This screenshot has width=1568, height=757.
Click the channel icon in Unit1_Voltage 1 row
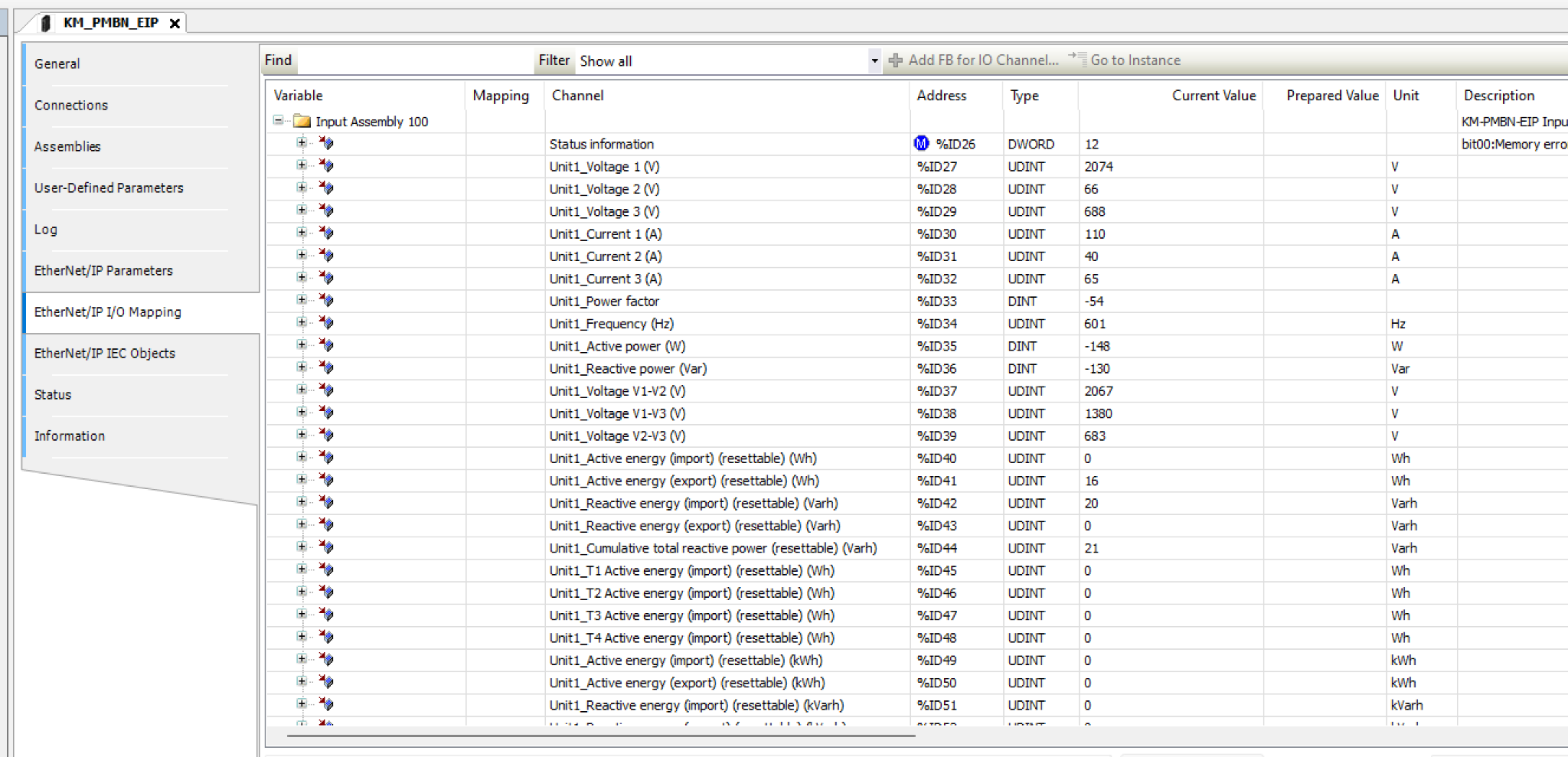click(327, 166)
